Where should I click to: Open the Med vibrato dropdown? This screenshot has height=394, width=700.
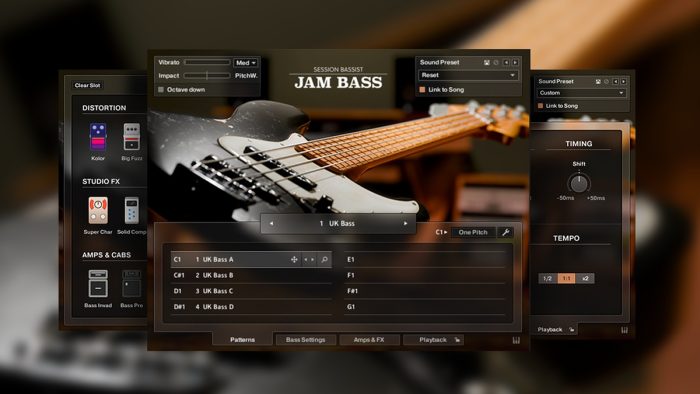point(246,63)
